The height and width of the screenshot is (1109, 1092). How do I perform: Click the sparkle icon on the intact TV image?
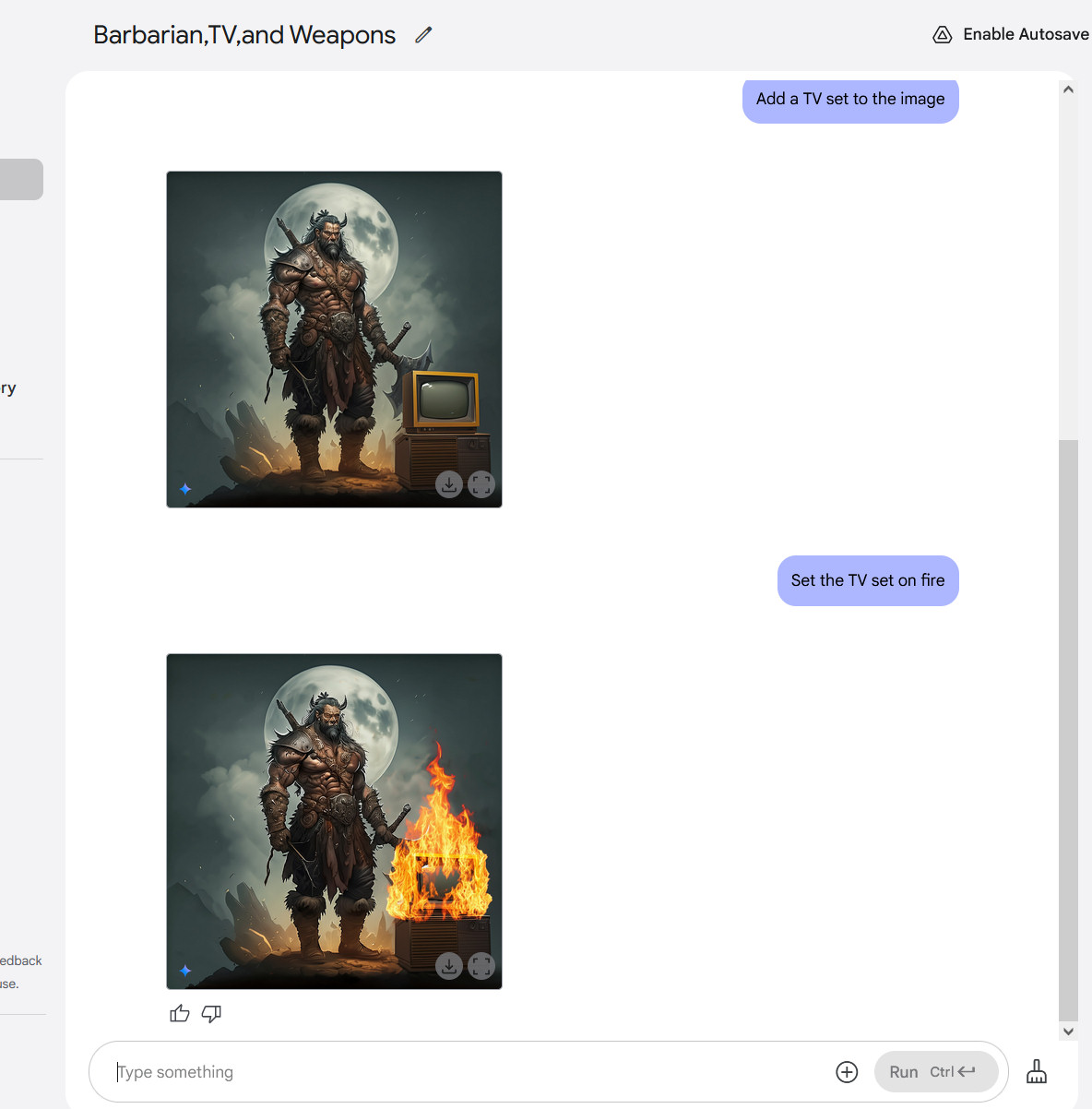pos(185,489)
